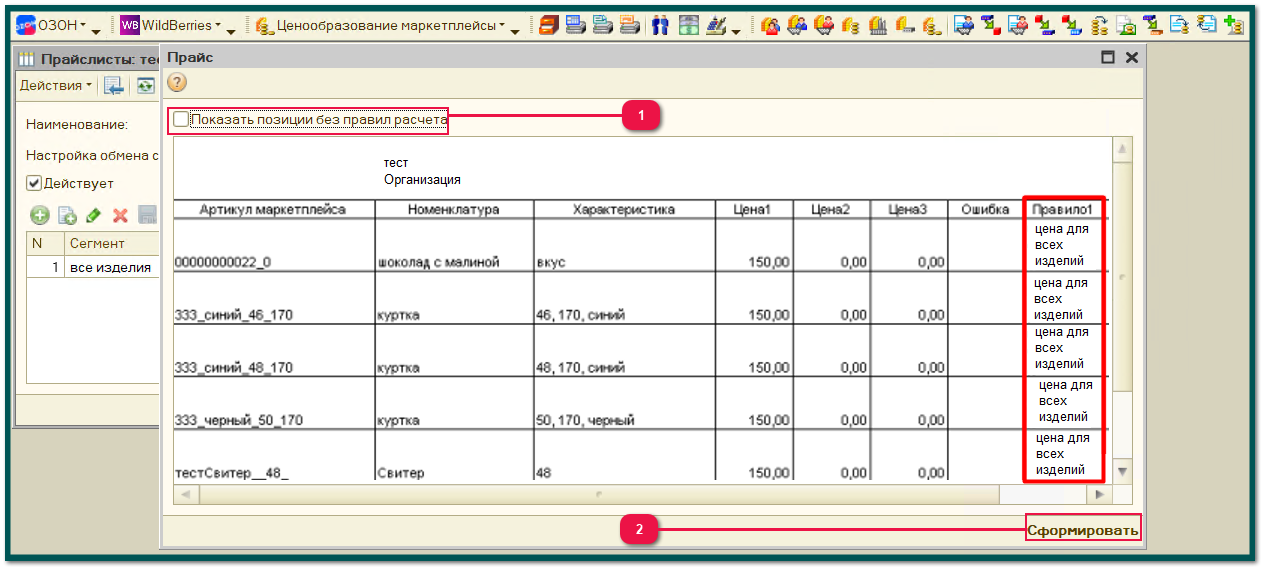
Task: Click first toolbar icon with red person
Action: (x=770, y=25)
